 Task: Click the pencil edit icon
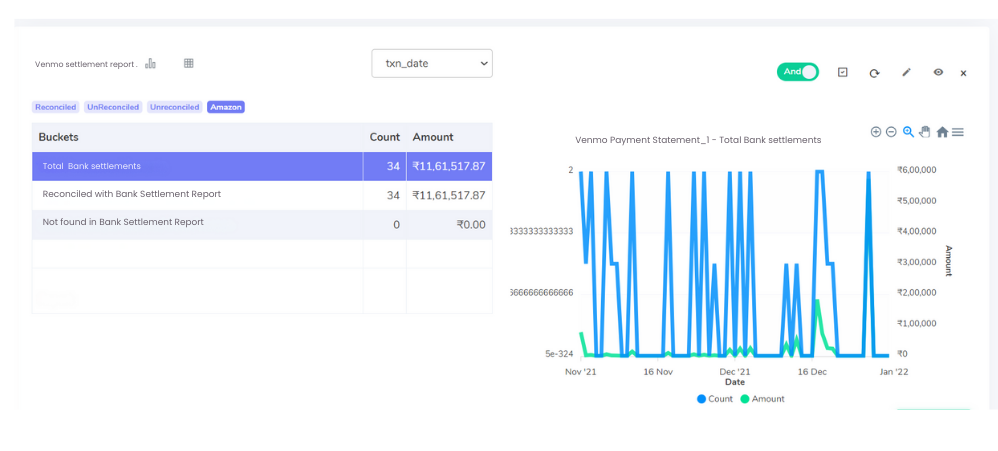[906, 72]
